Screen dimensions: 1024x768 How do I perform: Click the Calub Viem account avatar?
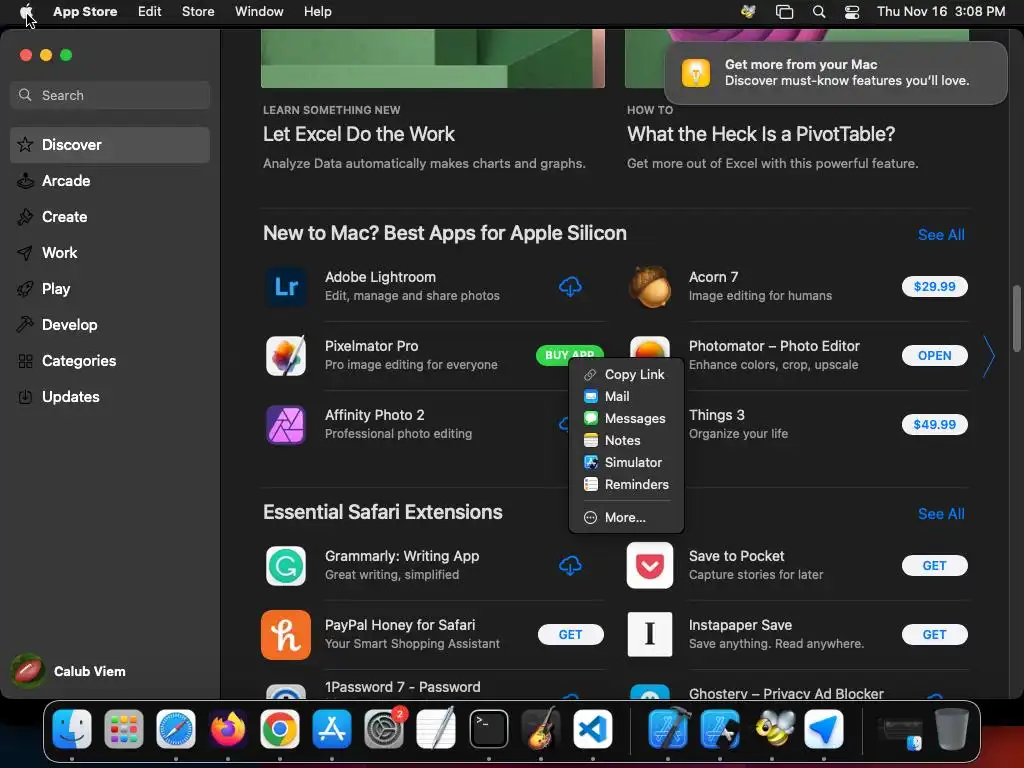pos(28,671)
